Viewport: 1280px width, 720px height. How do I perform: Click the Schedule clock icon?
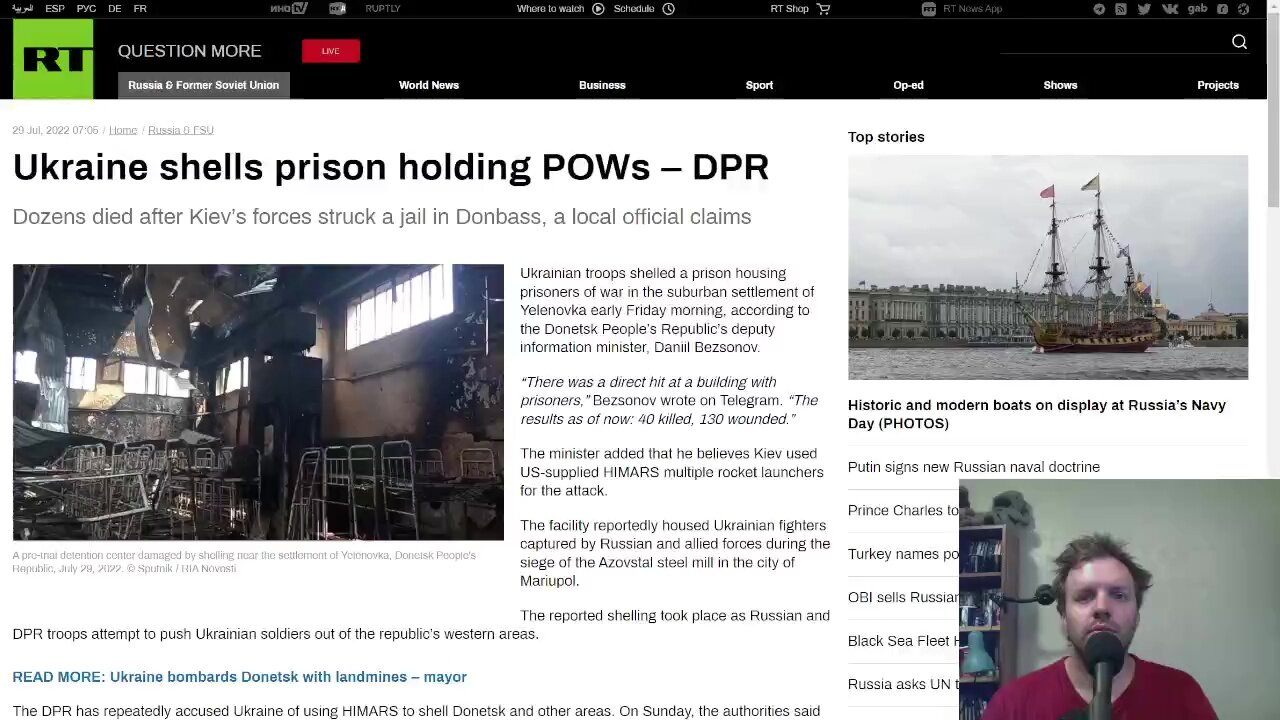point(669,9)
